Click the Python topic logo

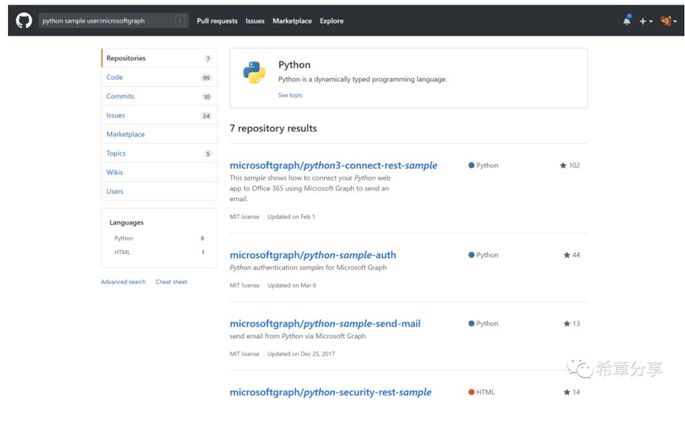pyautogui.click(x=254, y=72)
